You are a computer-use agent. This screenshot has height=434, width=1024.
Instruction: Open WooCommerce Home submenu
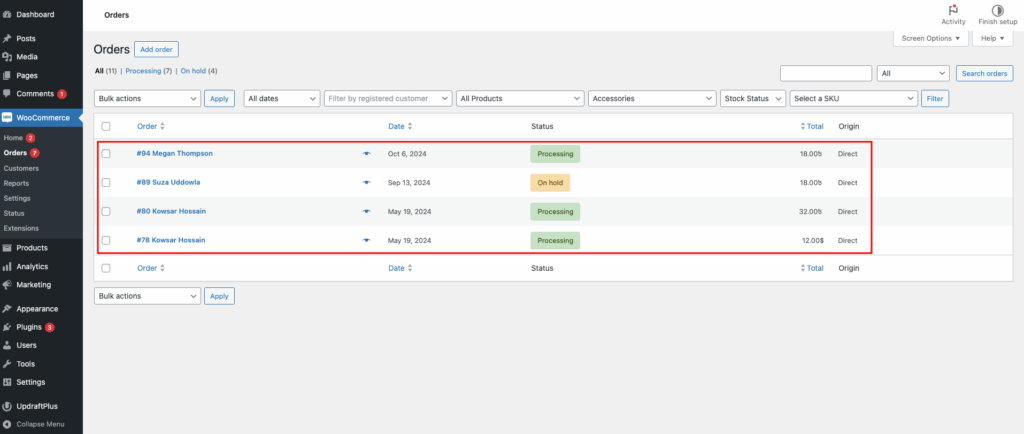[x=13, y=138]
